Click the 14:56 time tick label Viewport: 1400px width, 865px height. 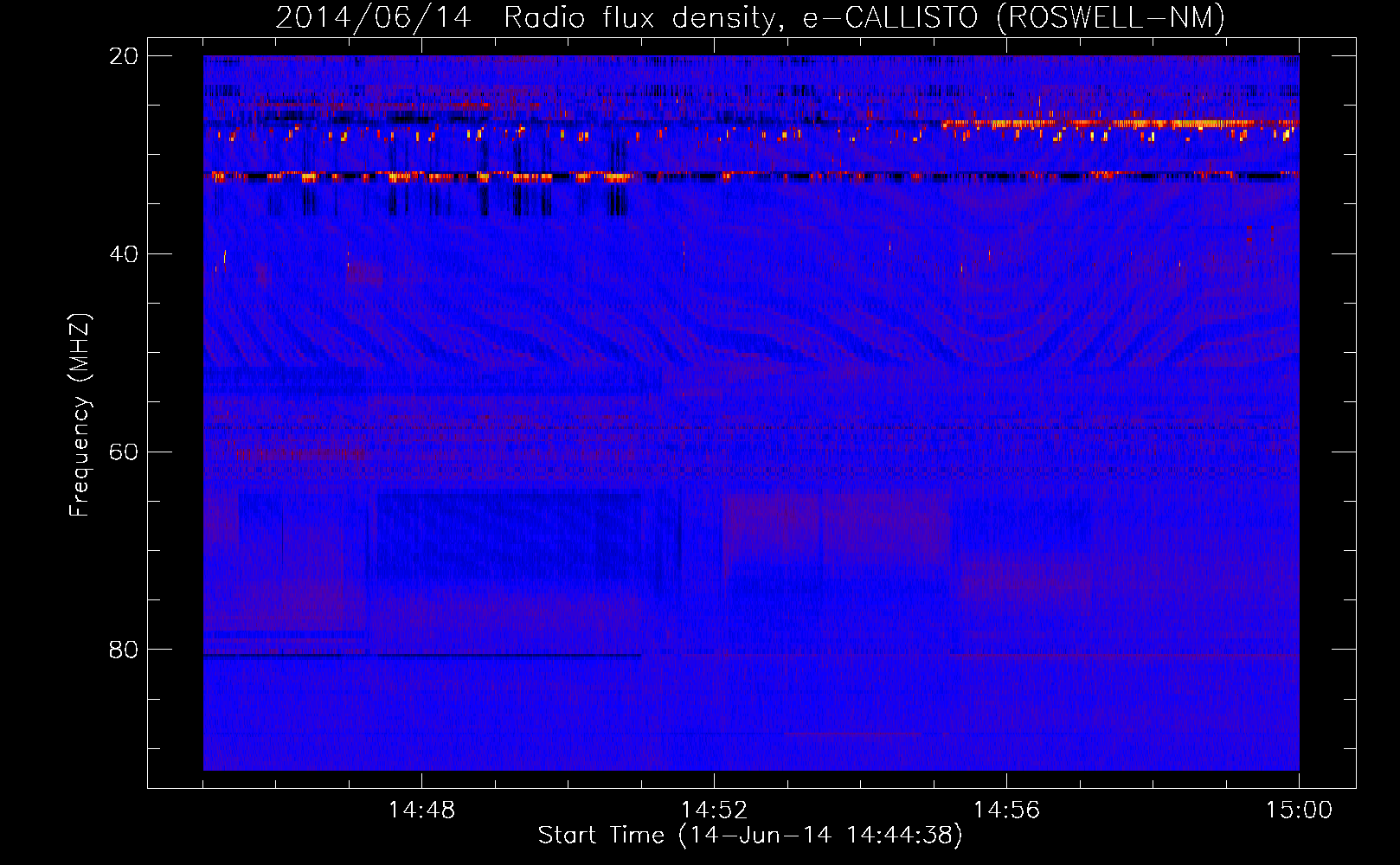coord(1006,811)
